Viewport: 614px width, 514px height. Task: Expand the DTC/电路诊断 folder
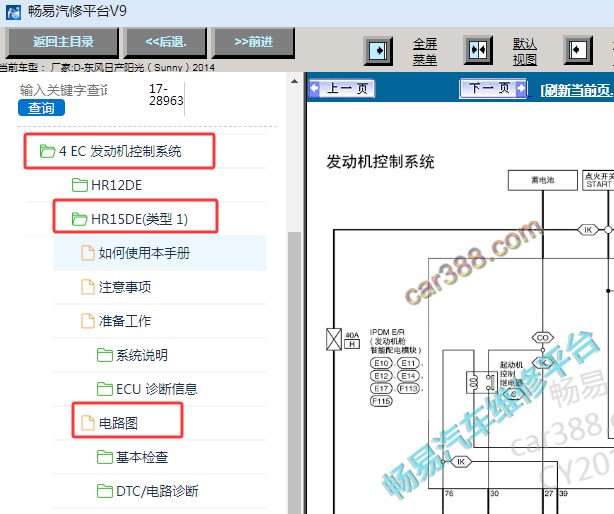coord(157,491)
